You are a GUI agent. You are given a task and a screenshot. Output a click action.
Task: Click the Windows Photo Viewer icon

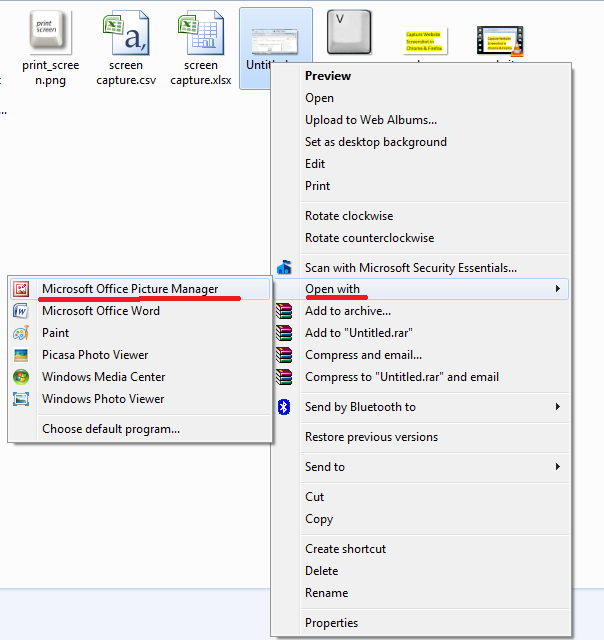click(21, 399)
